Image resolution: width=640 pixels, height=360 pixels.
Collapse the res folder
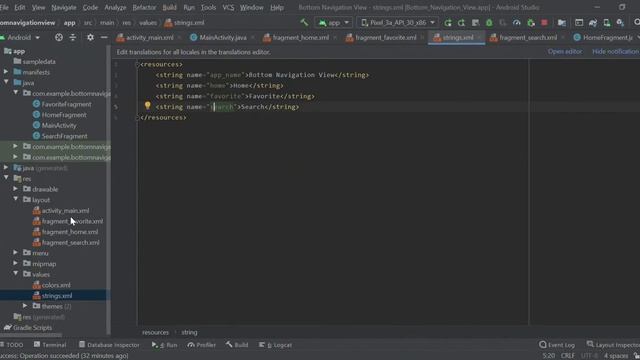(6, 178)
